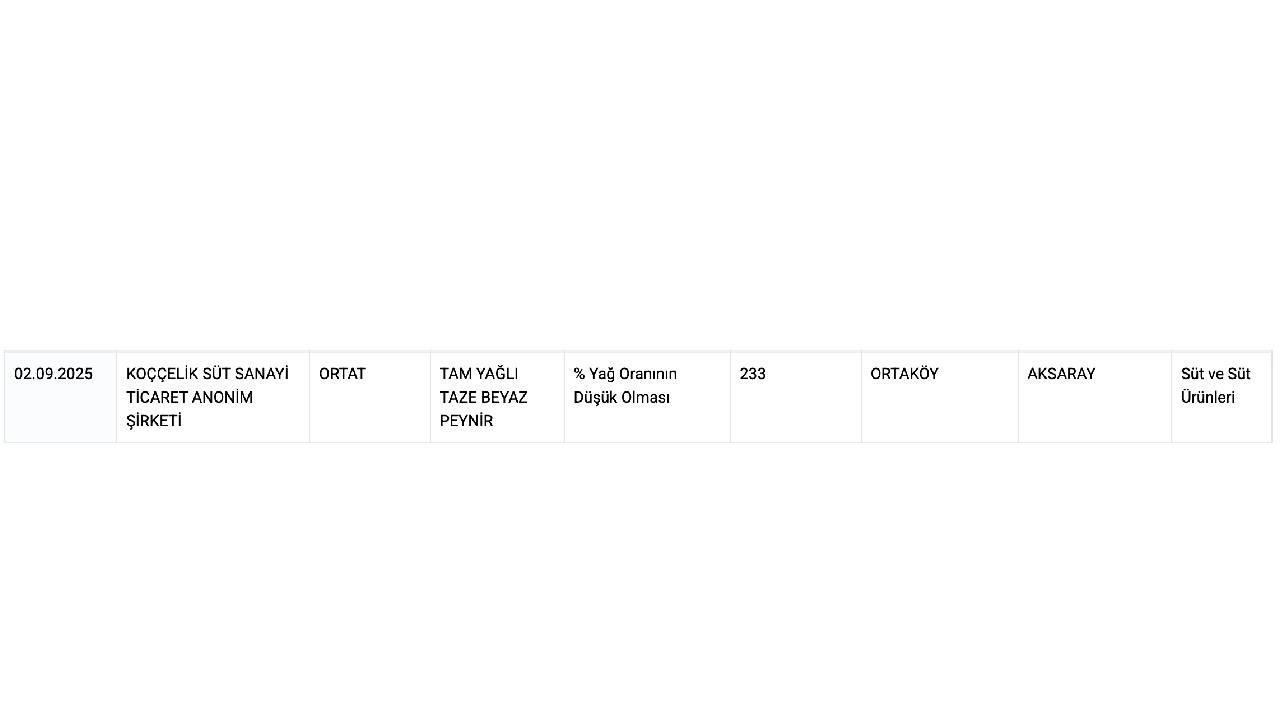Image resolution: width=1280 pixels, height=720 pixels.
Task: Click the cell containing number 233
Action: 752,374
